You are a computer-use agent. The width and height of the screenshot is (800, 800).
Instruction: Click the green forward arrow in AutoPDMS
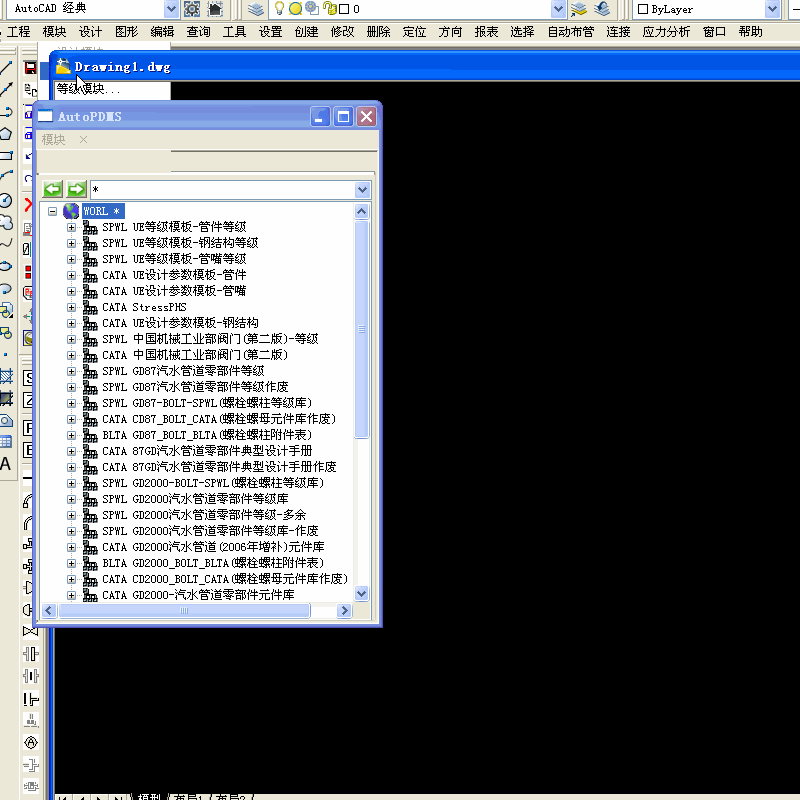click(77, 189)
